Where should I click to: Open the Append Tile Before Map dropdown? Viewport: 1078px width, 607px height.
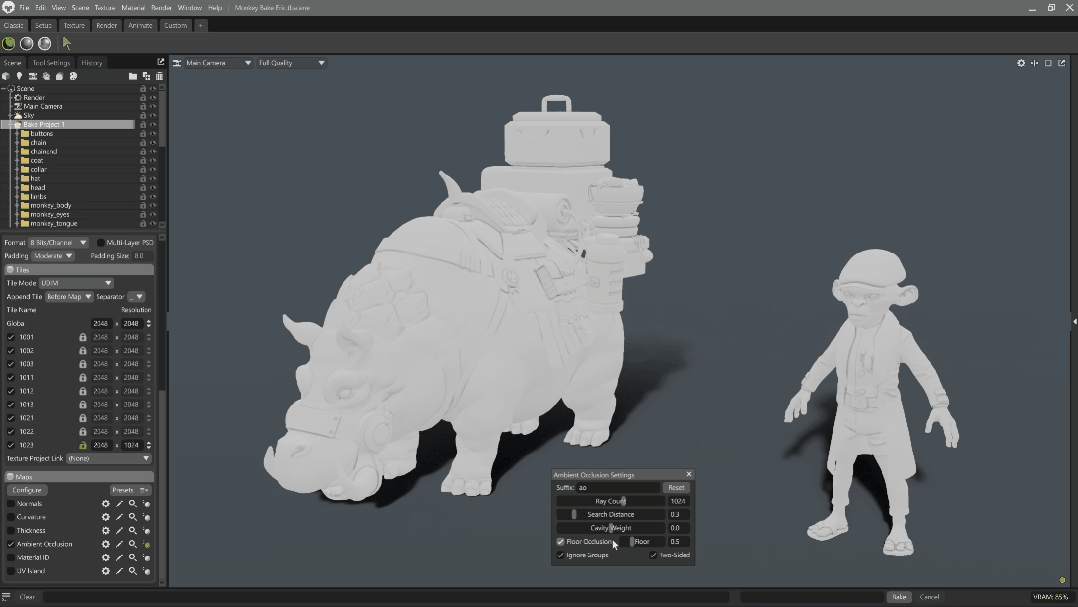tap(69, 296)
